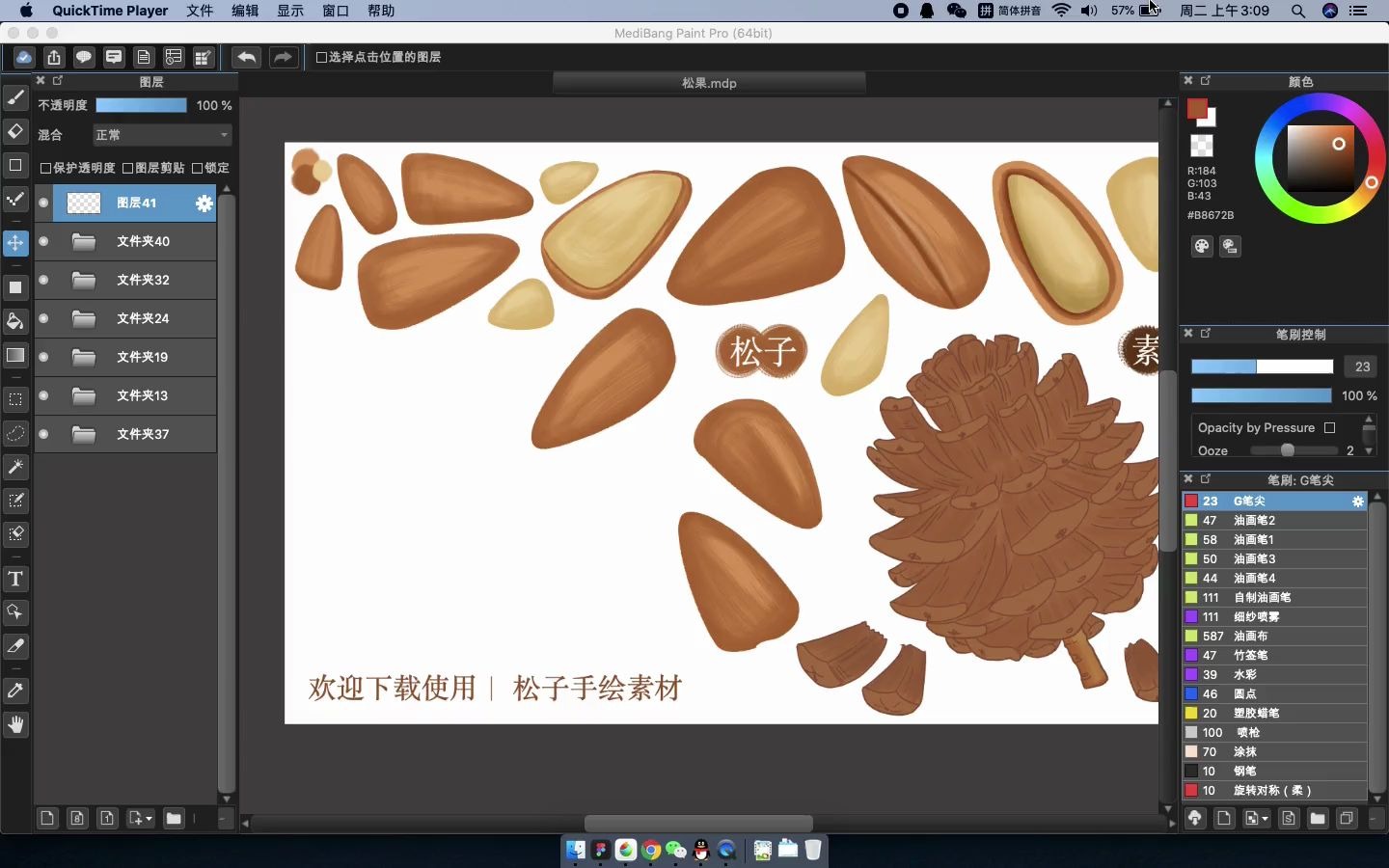Select the Gradient tool
The width and height of the screenshot is (1389, 868).
point(15,355)
